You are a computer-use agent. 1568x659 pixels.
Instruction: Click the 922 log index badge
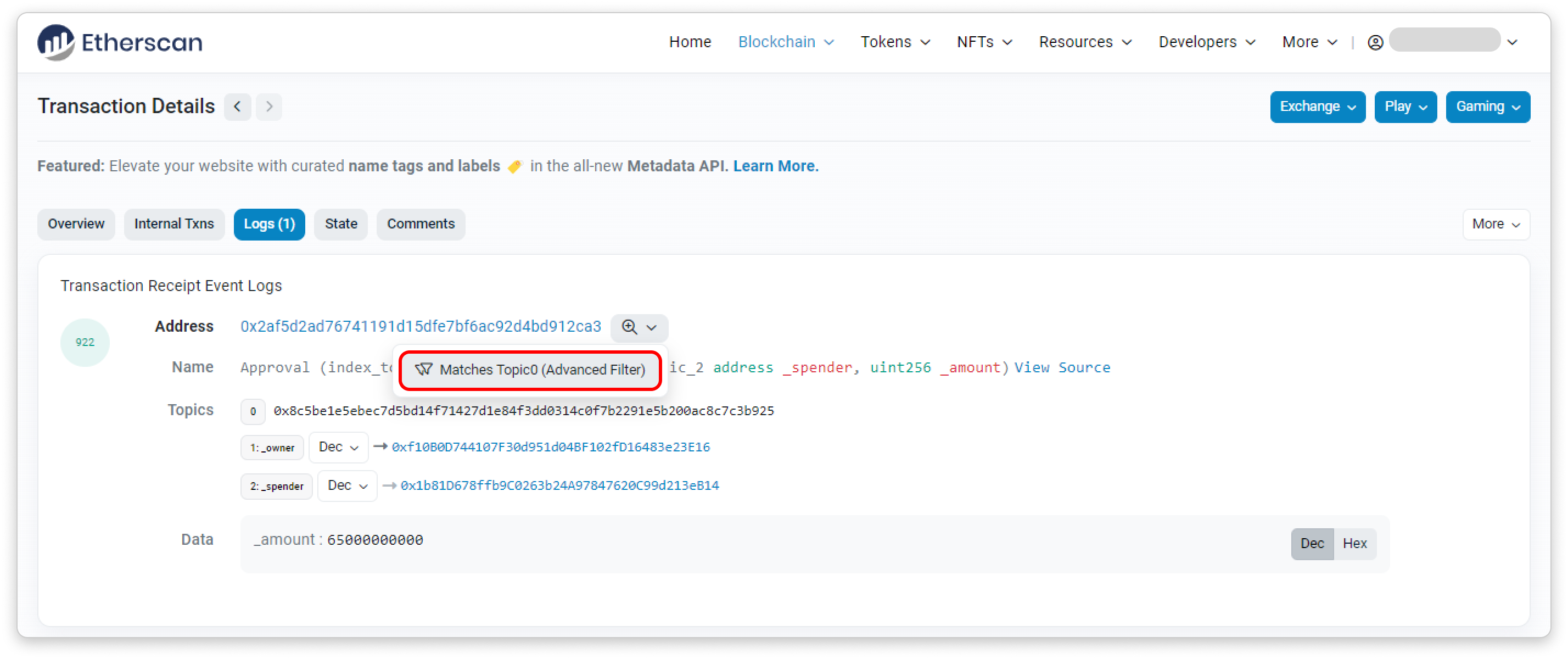(85, 342)
